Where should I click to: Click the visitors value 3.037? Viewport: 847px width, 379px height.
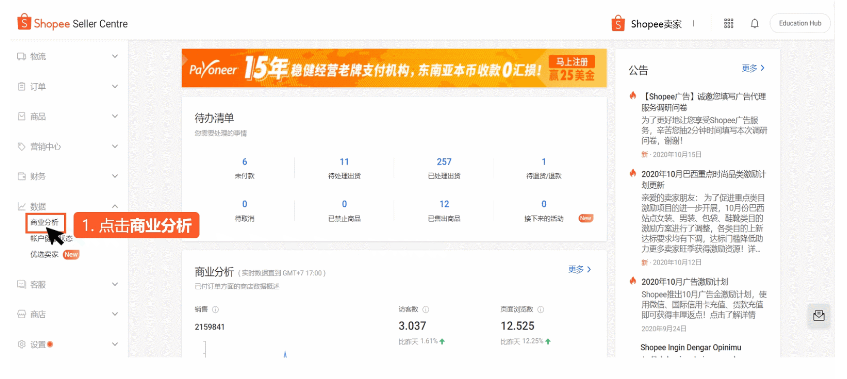tap(412, 326)
